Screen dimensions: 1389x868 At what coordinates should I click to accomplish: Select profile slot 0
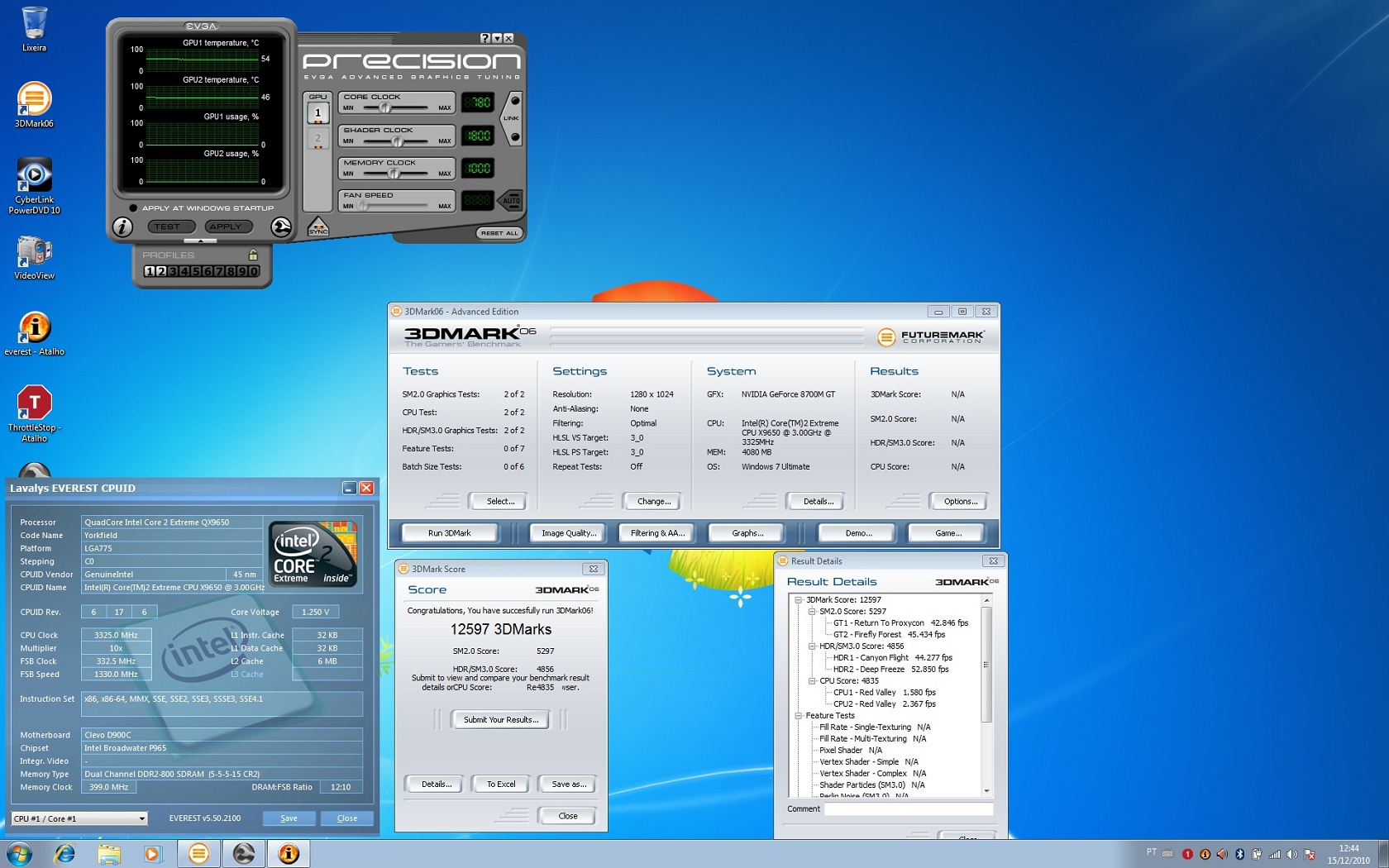tap(254, 271)
